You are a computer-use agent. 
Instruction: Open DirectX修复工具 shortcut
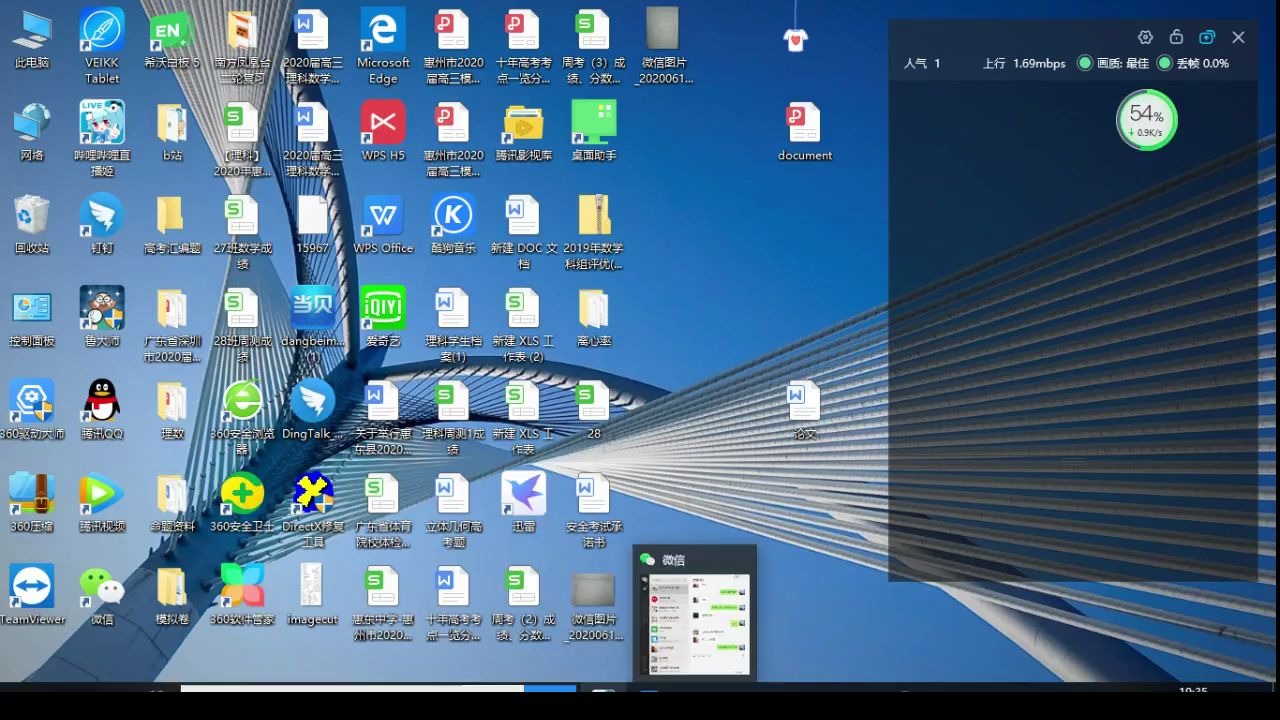(x=313, y=510)
